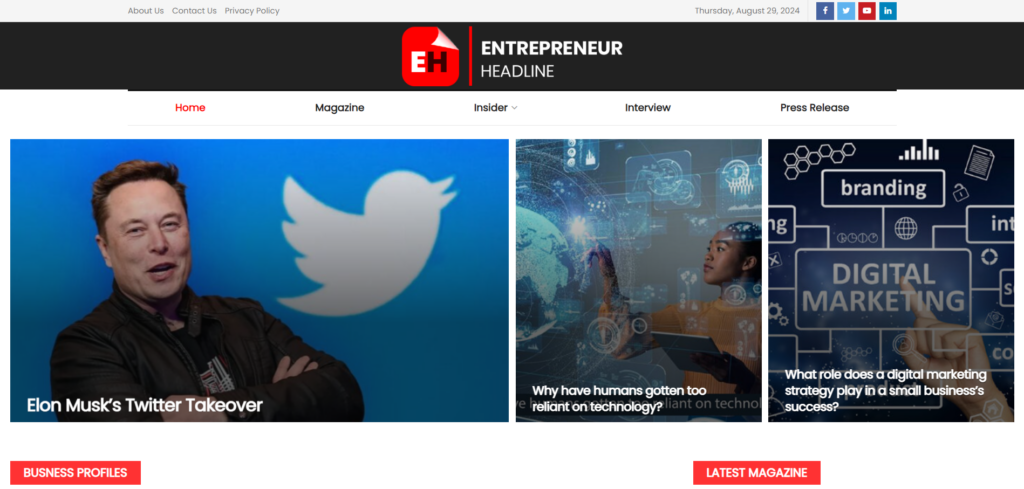This screenshot has width=1024, height=489.
Task: Click the Business Profiles section button
Action: click(75, 473)
